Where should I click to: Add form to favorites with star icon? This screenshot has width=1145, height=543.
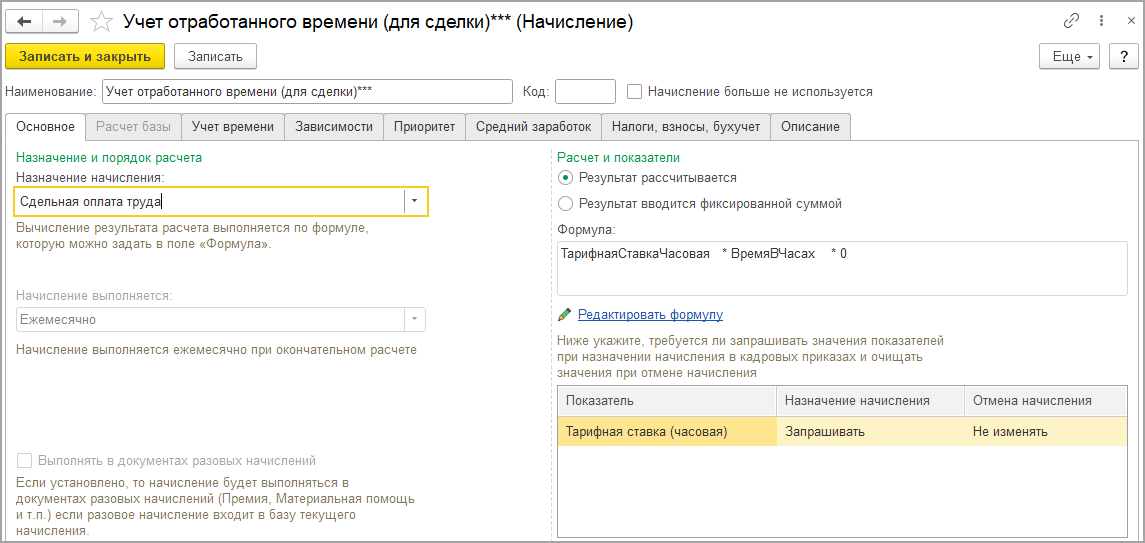[101, 21]
